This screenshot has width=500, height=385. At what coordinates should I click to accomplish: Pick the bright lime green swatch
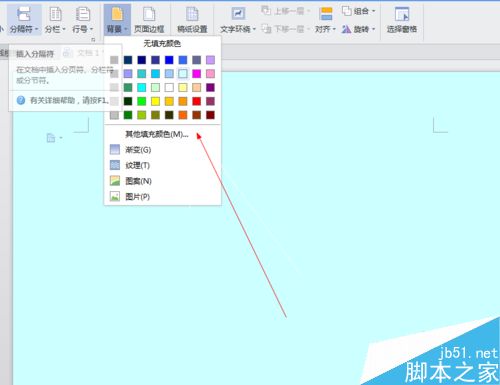[142, 101]
